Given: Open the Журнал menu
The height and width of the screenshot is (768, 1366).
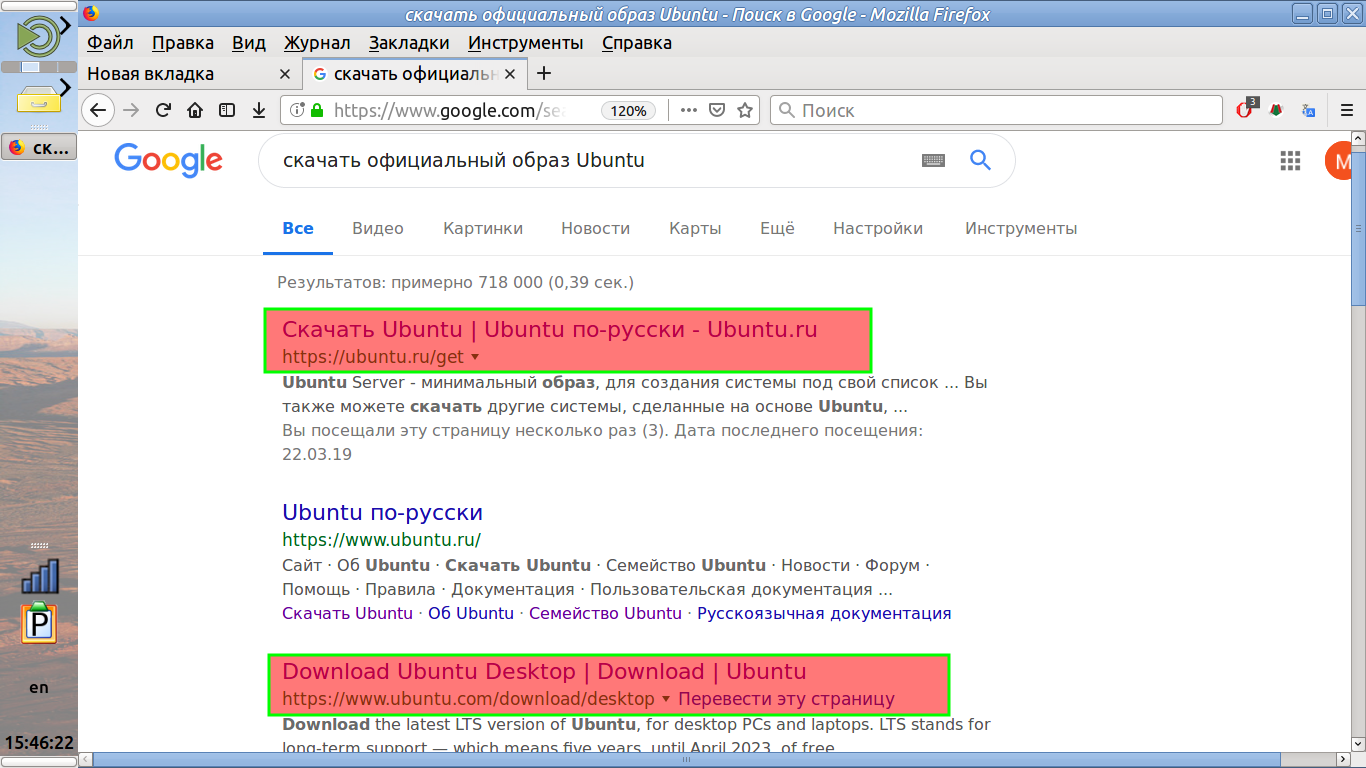Looking at the screenshot, I should click(x=317, y=43).
